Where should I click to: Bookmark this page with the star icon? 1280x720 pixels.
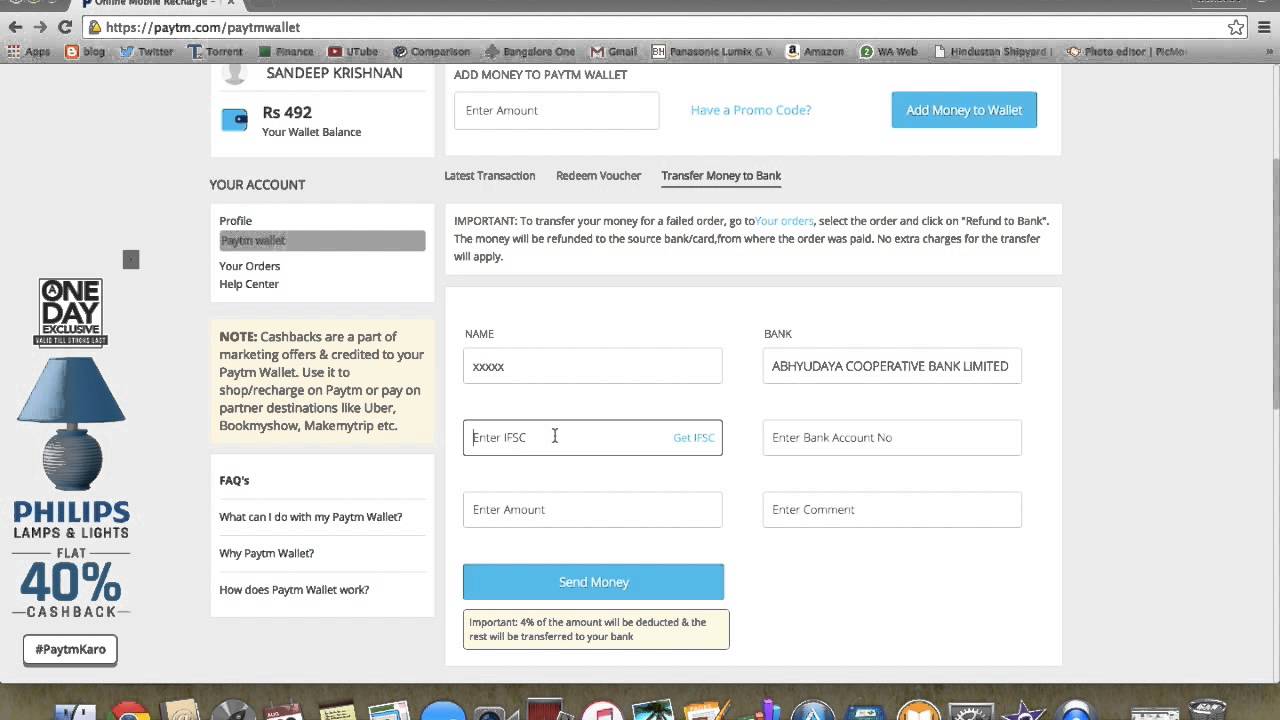[1236, 27]
